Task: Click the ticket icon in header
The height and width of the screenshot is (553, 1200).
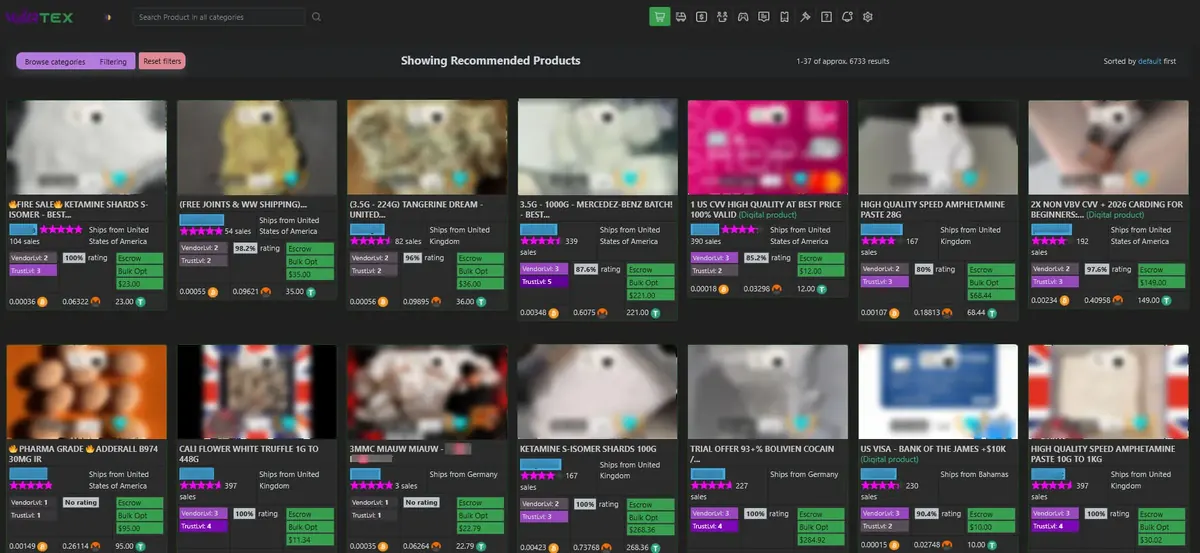Action: click(x=785, y=17)
